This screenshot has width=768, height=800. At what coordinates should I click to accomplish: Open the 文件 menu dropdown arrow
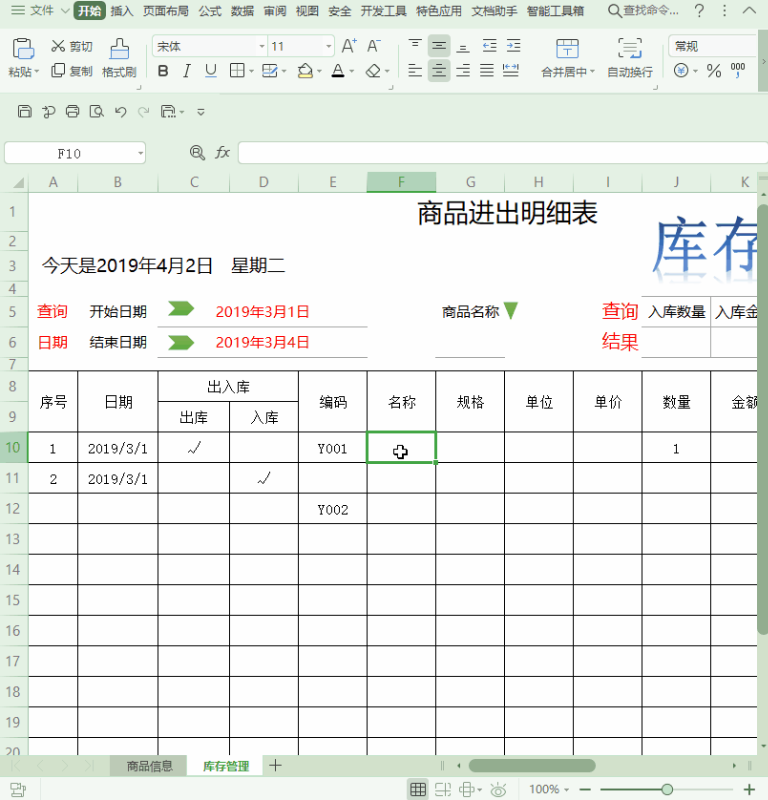(65, 11)
